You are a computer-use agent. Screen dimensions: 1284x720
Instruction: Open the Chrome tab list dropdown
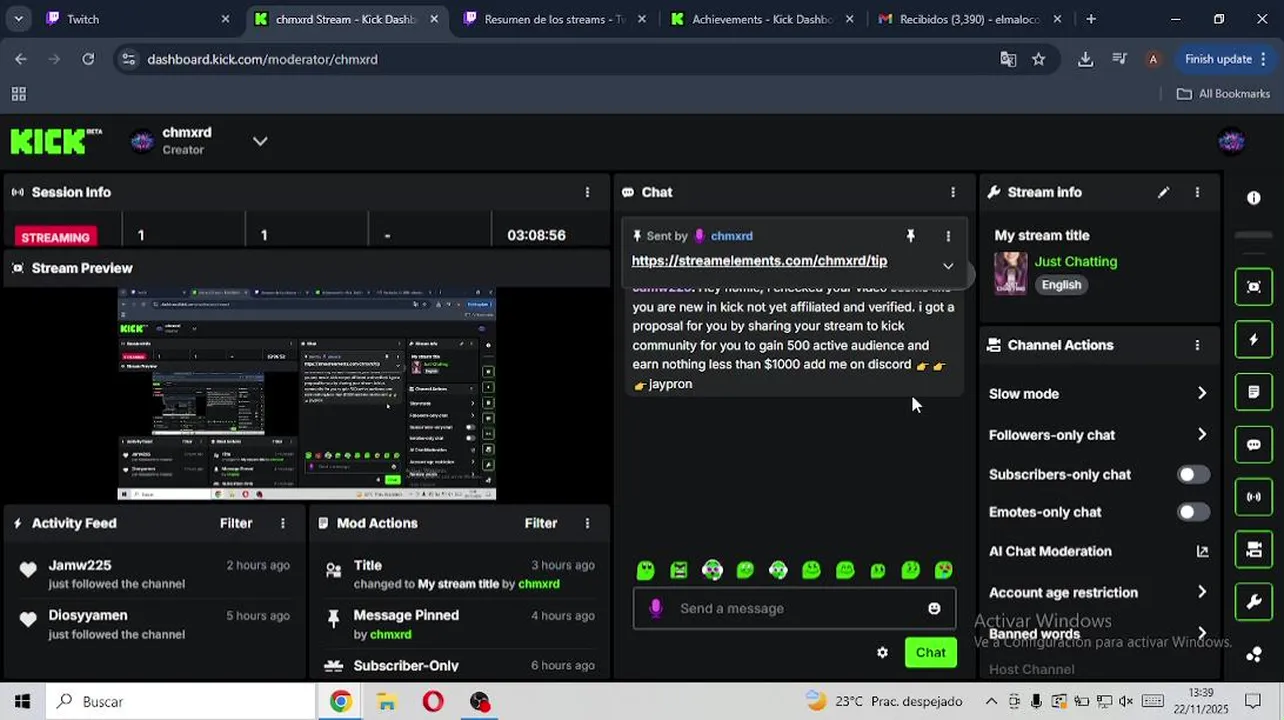pos(18,19)
